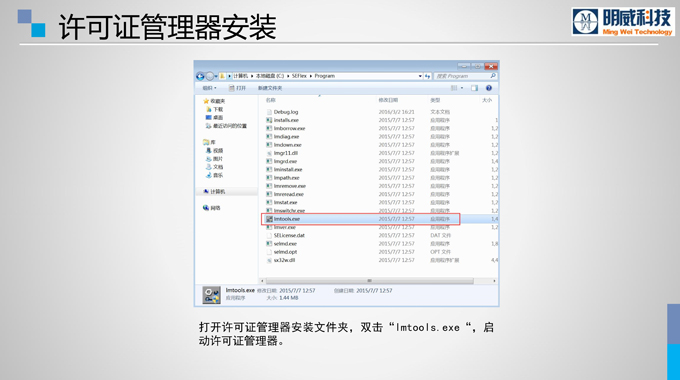
Task: Click the search Program input field
Action: click(462, 76)
